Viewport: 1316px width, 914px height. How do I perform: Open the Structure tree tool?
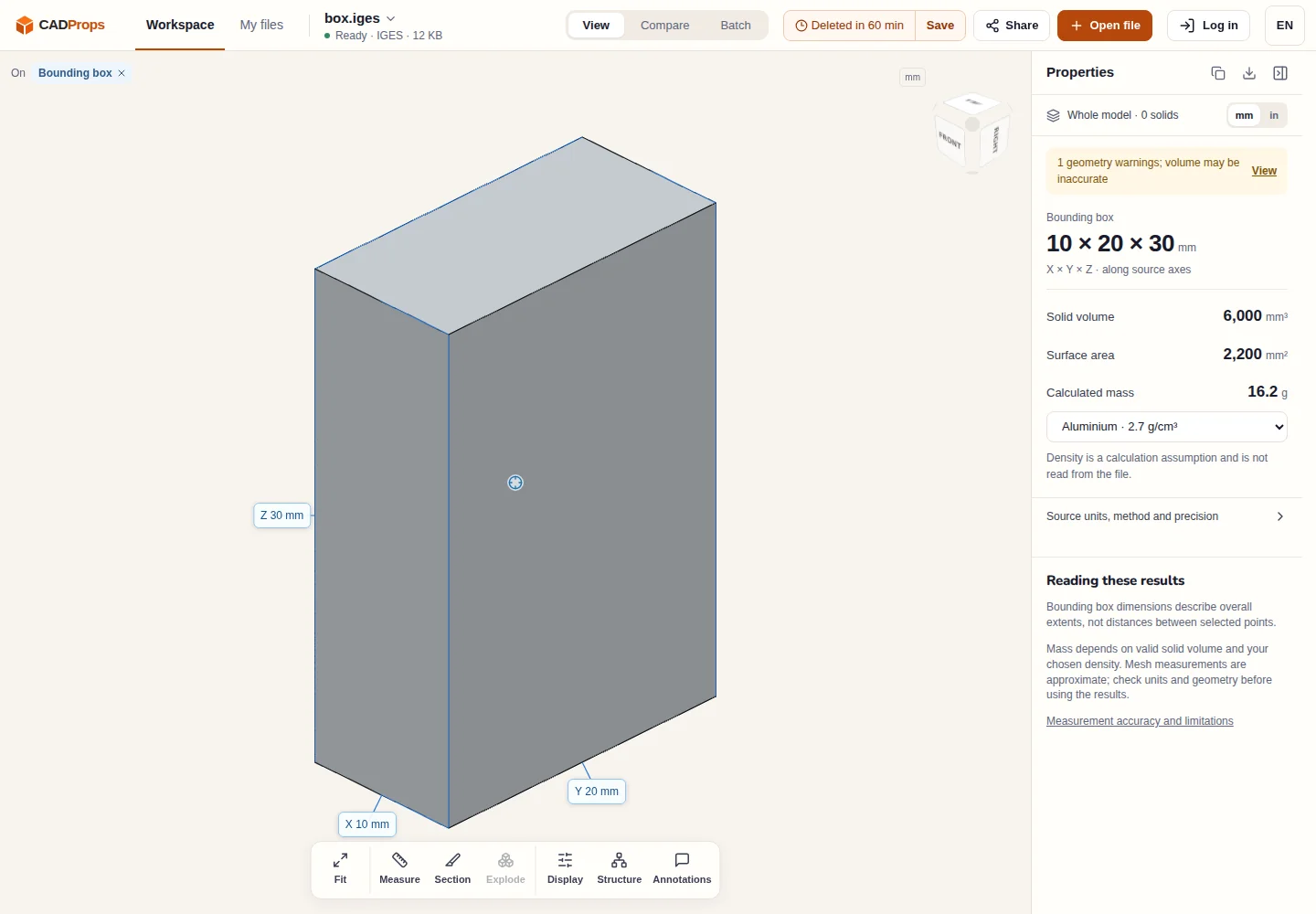click(x=619, y=868)
